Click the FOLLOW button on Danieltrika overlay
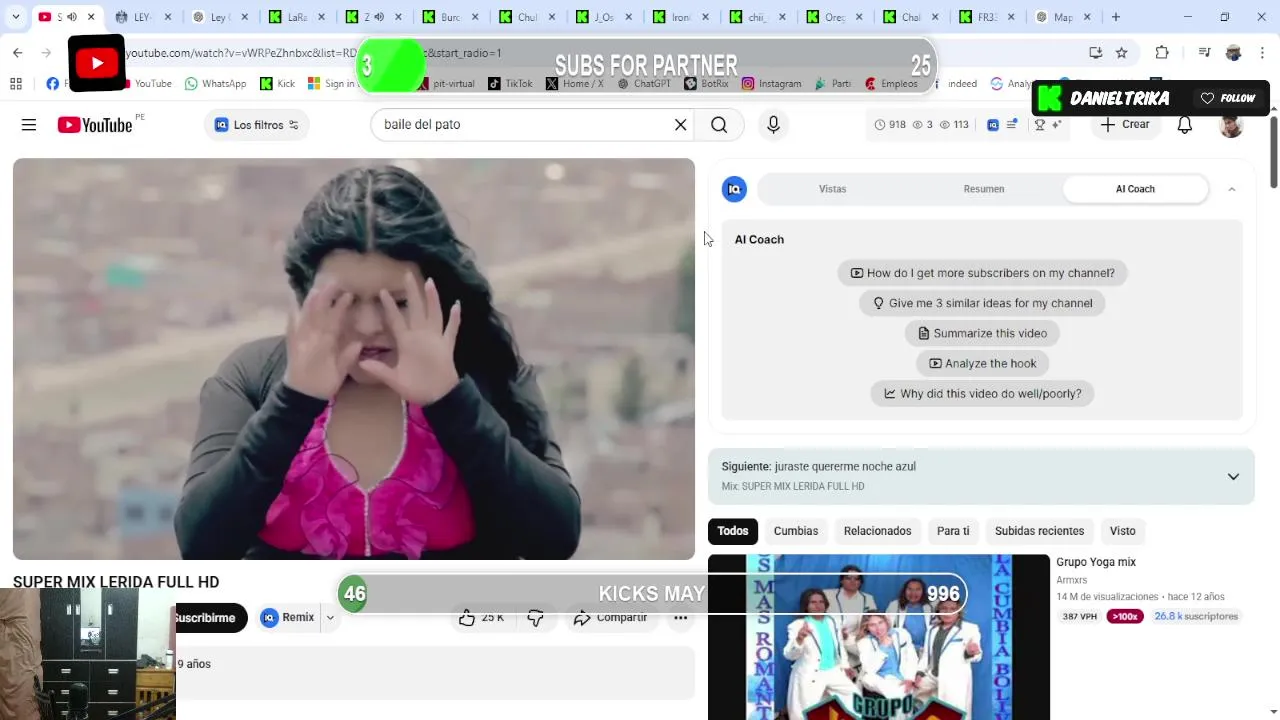Viewport: 1280px width, 720px height. [x=1228, y=98]
